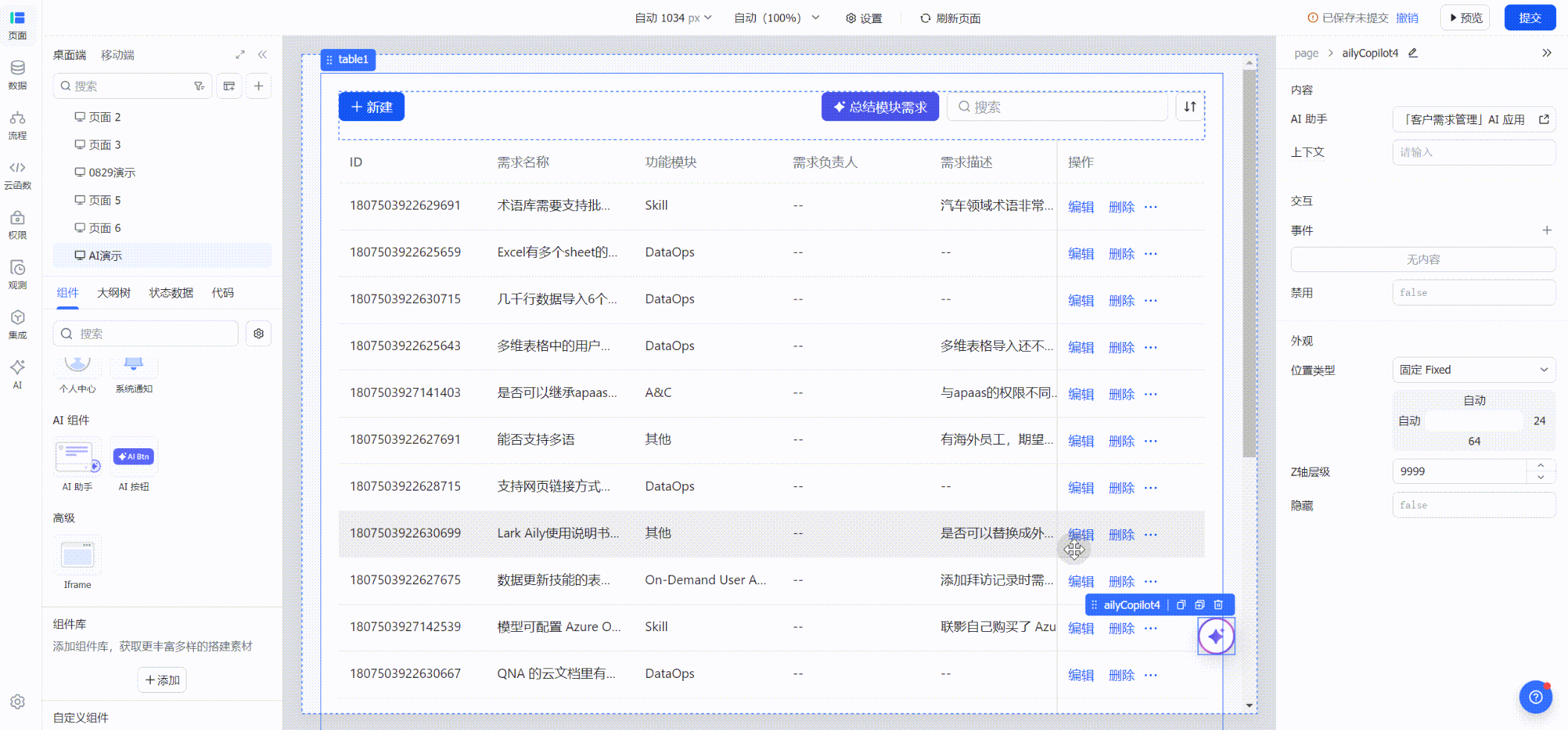Select the table1 component label
The height and width of the screenshot is (730, 1568).
tap(348, 59)
